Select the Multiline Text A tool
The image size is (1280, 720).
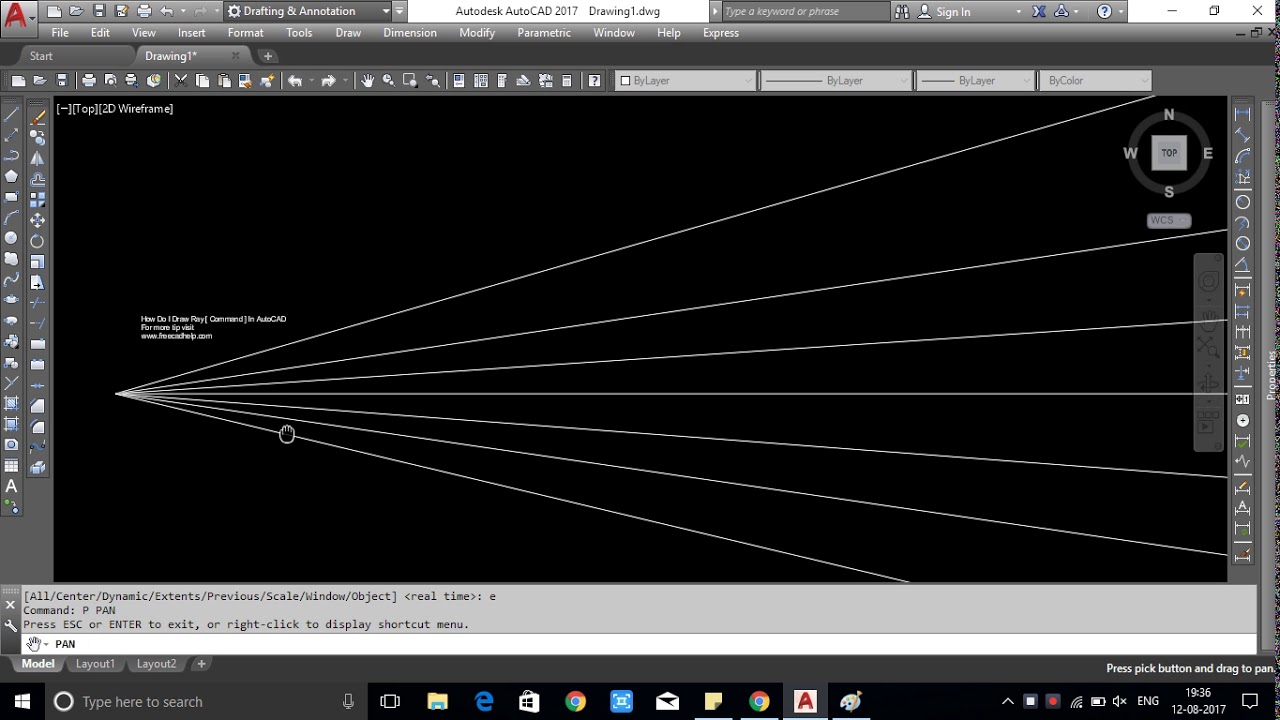[x=12, y=487]
